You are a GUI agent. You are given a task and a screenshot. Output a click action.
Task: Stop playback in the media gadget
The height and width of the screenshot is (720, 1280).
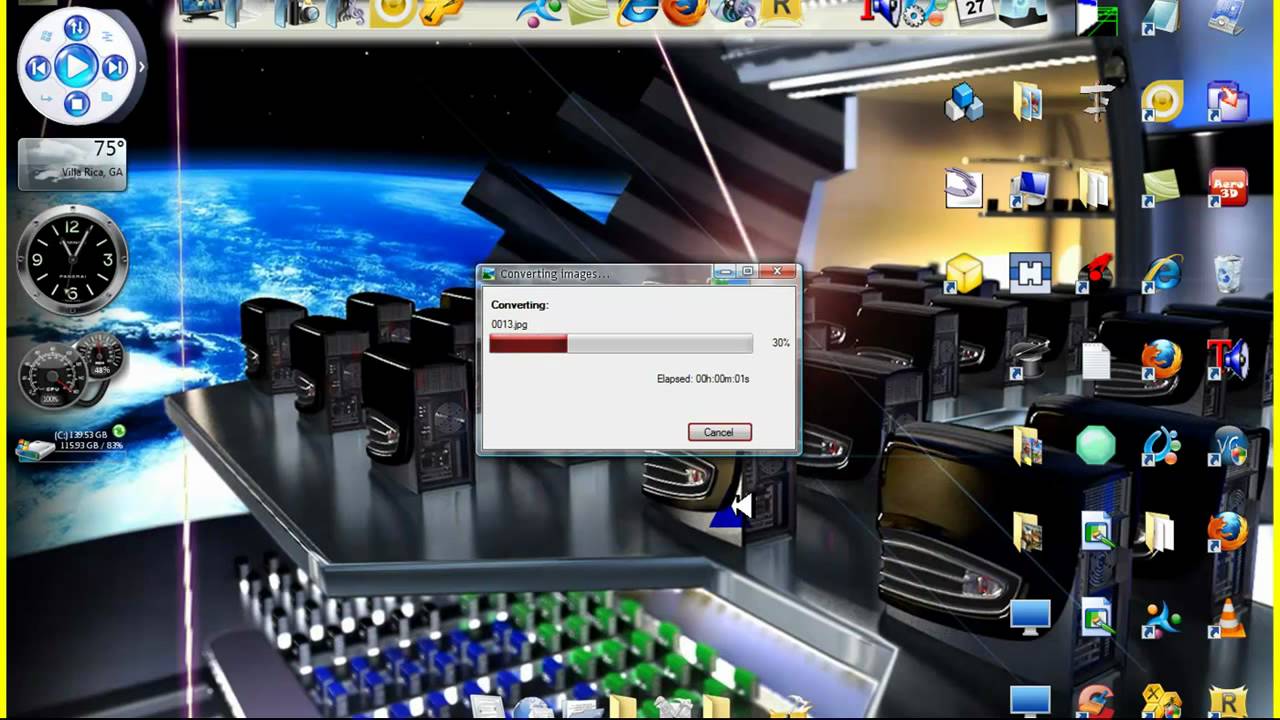(76, 103)
